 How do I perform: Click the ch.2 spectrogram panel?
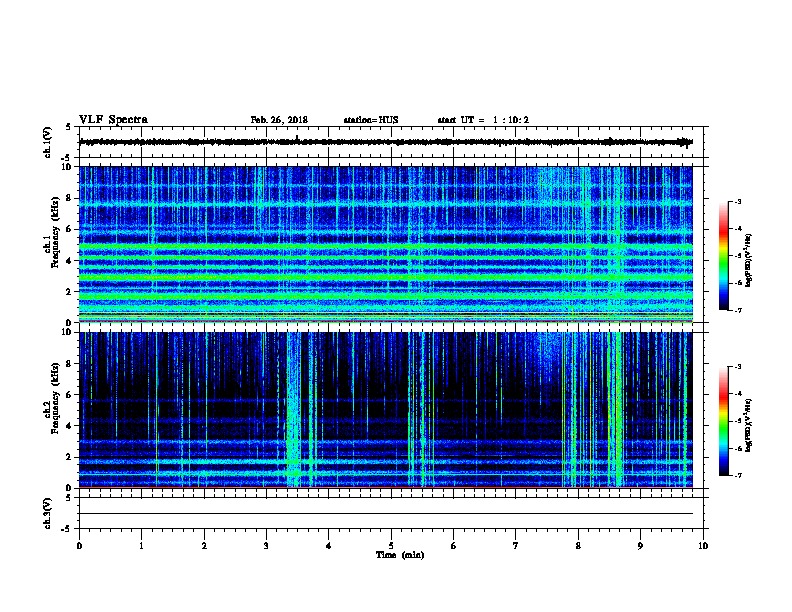pos(386,410)
